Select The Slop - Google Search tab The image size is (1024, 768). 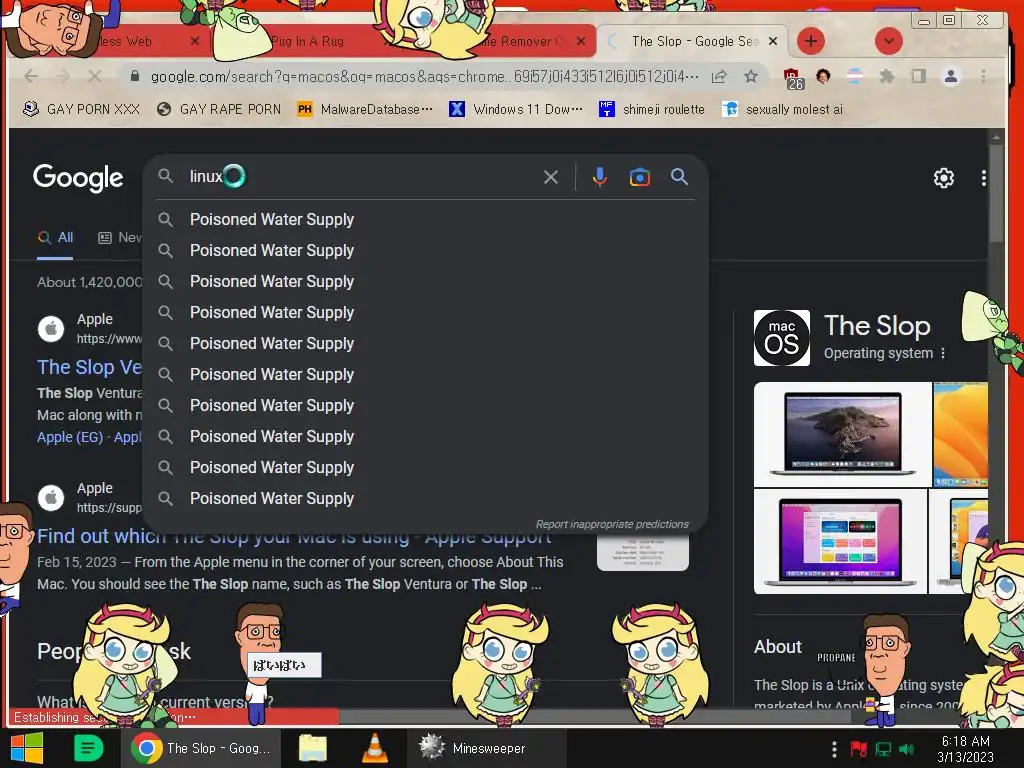tap(692, 41)
